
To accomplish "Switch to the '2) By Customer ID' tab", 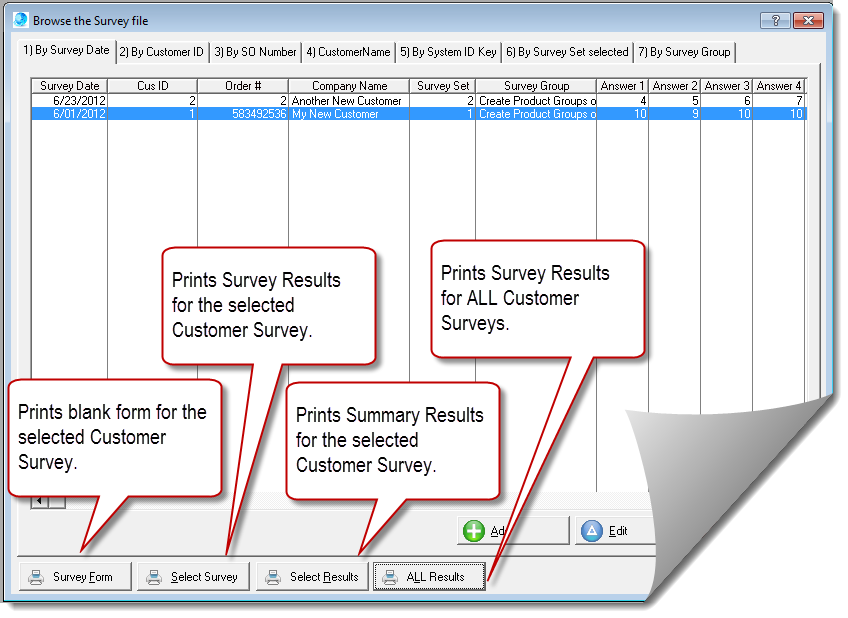I will pyautogui.click(x=161, y=52).
